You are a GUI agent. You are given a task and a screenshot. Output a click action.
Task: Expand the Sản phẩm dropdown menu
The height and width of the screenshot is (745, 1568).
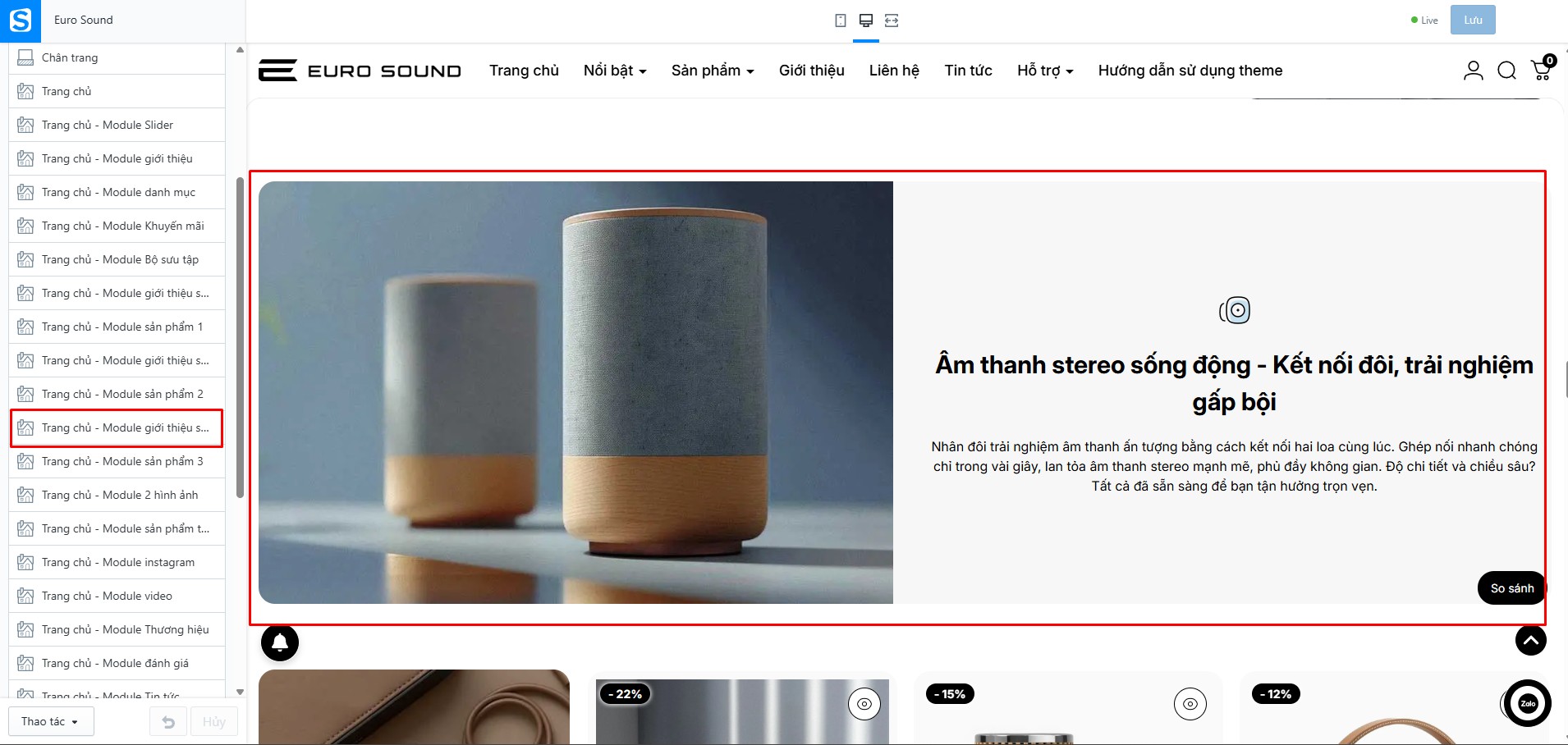point(713,71)
